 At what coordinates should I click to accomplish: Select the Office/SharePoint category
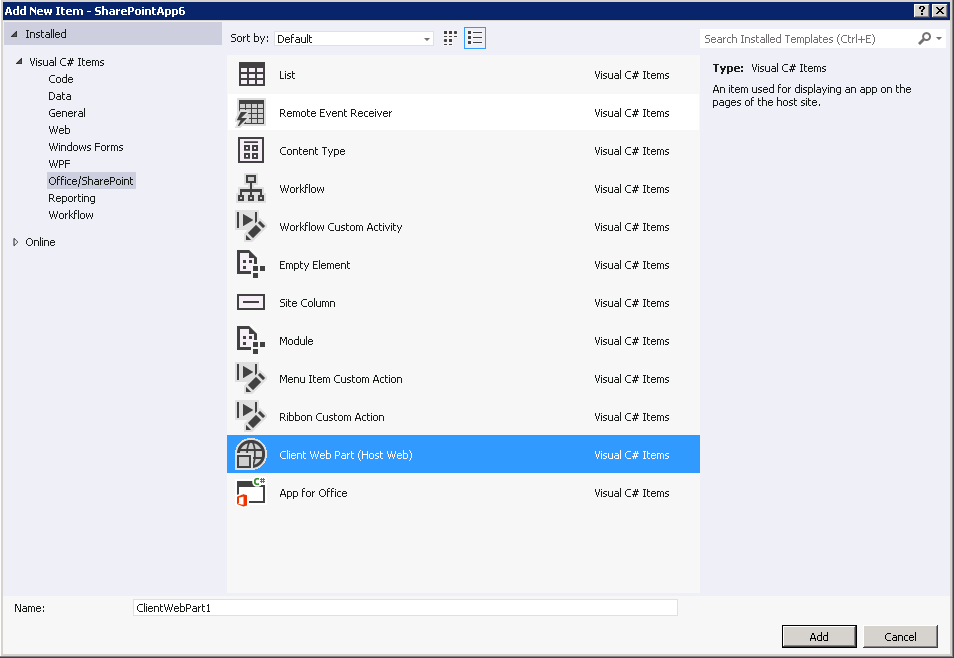[x=91, y=181]
